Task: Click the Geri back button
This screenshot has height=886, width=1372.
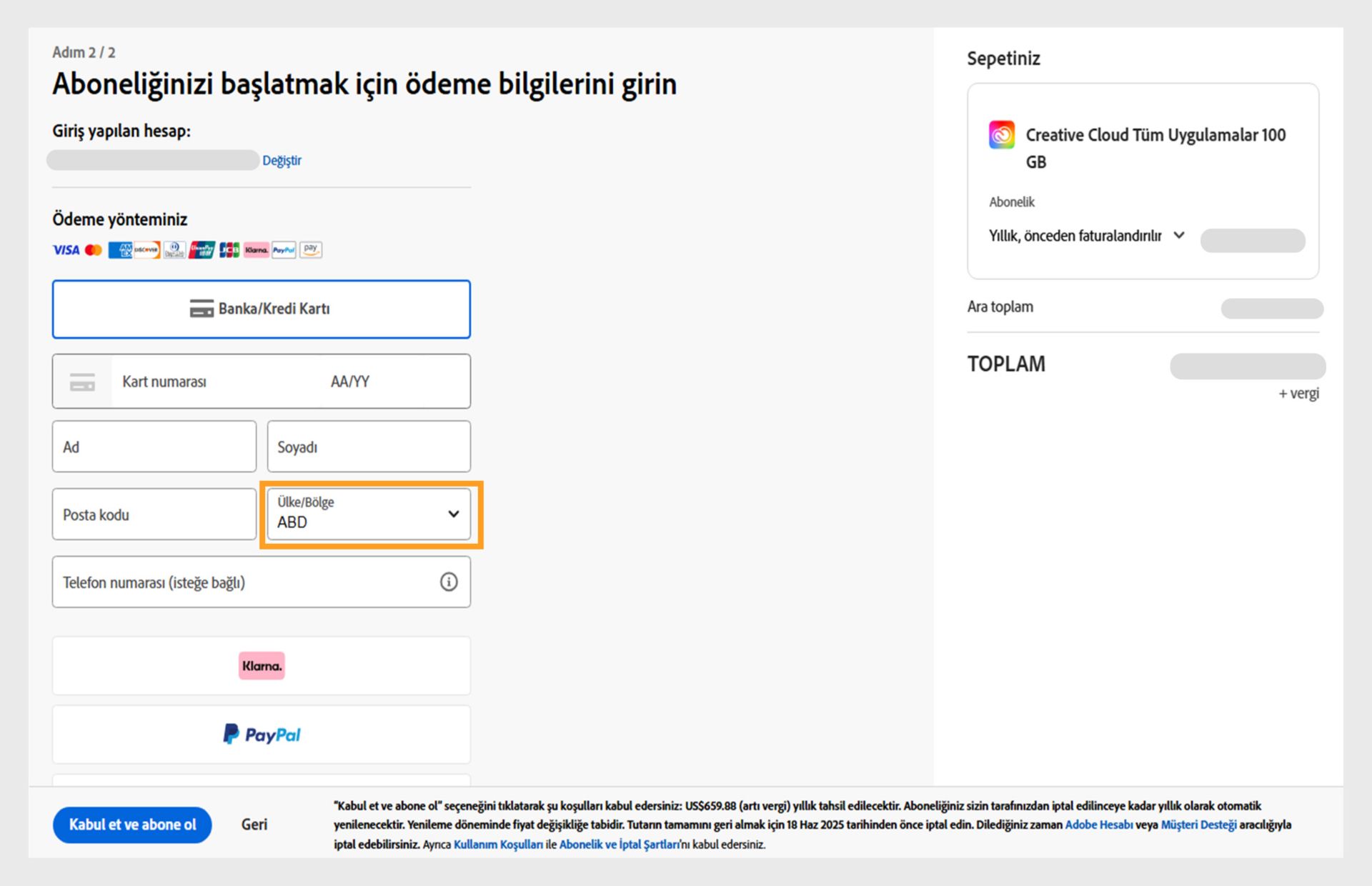Action: point(254,825)
